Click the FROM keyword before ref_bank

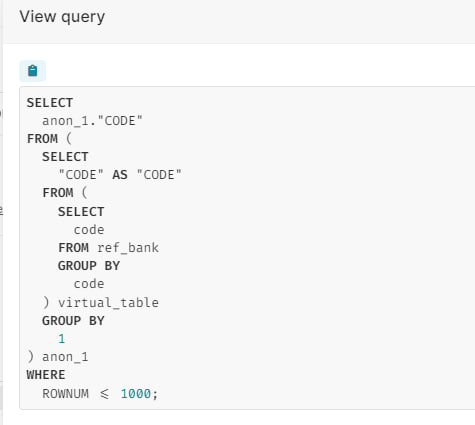[73, 248]
